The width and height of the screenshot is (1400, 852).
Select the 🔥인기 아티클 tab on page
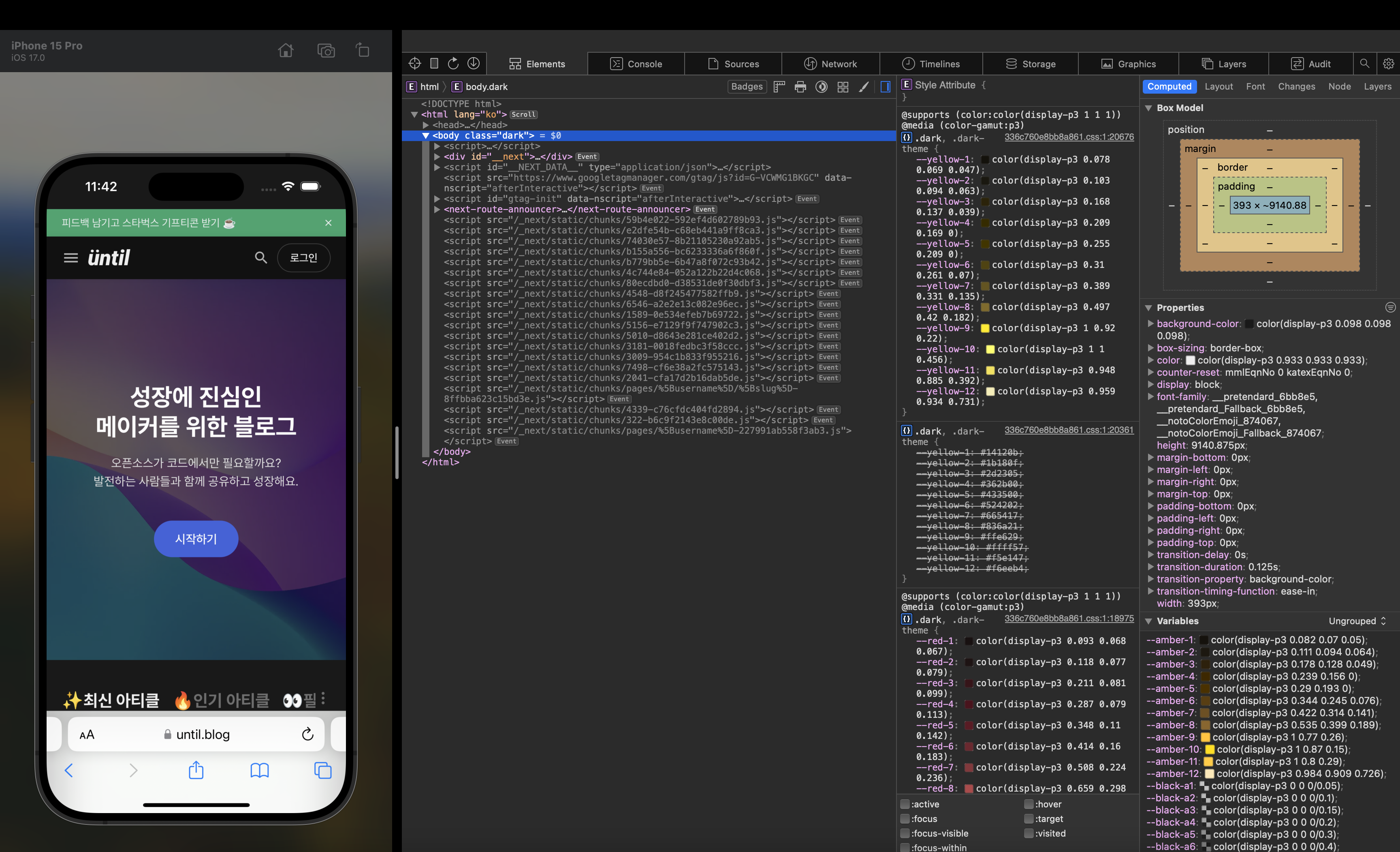222,700
